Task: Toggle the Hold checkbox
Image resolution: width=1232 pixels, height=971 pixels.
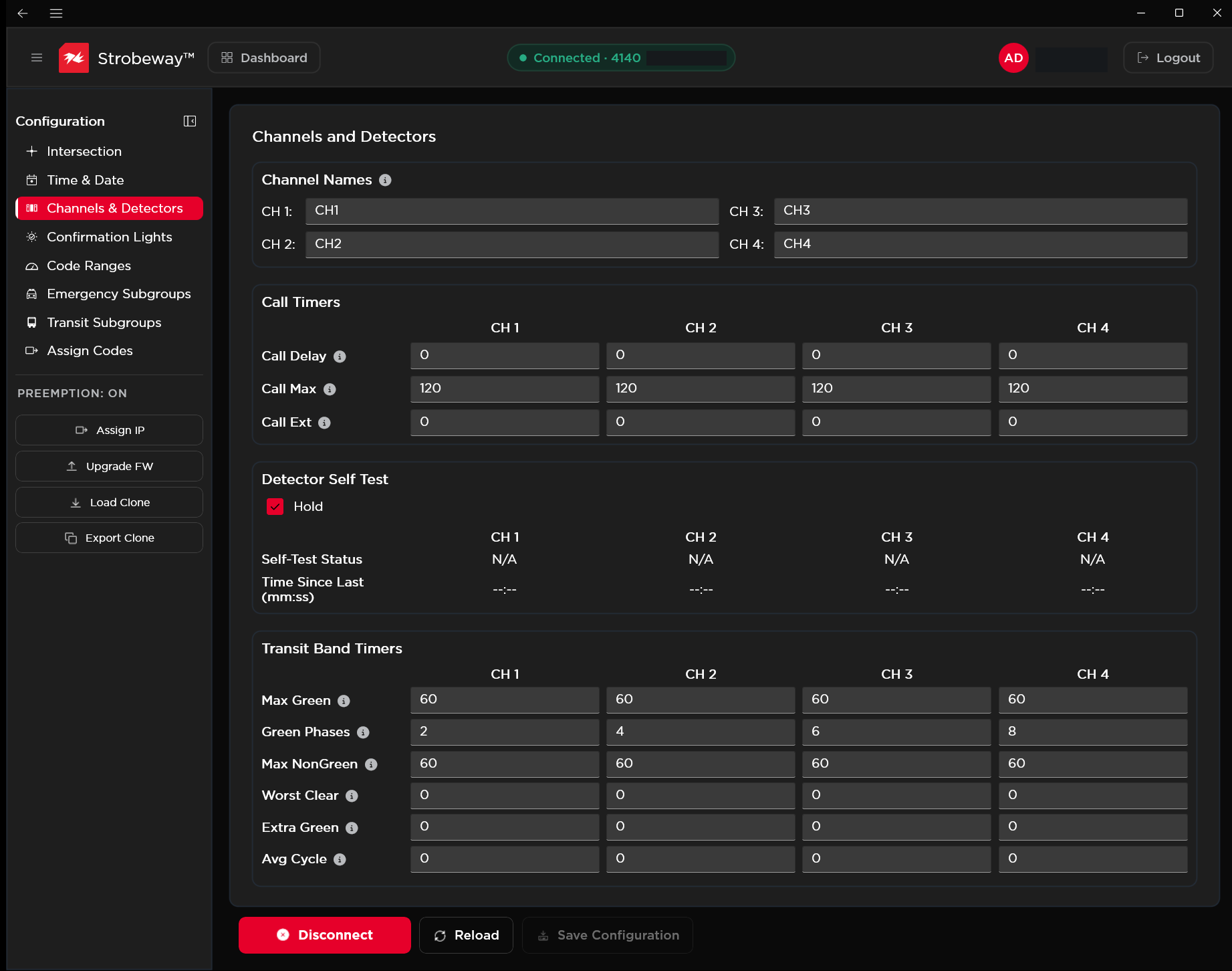Action: (275, 506)
